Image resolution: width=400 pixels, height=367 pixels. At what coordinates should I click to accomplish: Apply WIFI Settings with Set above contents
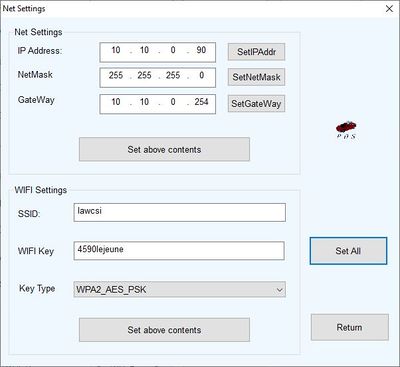[x=164, y=330]
